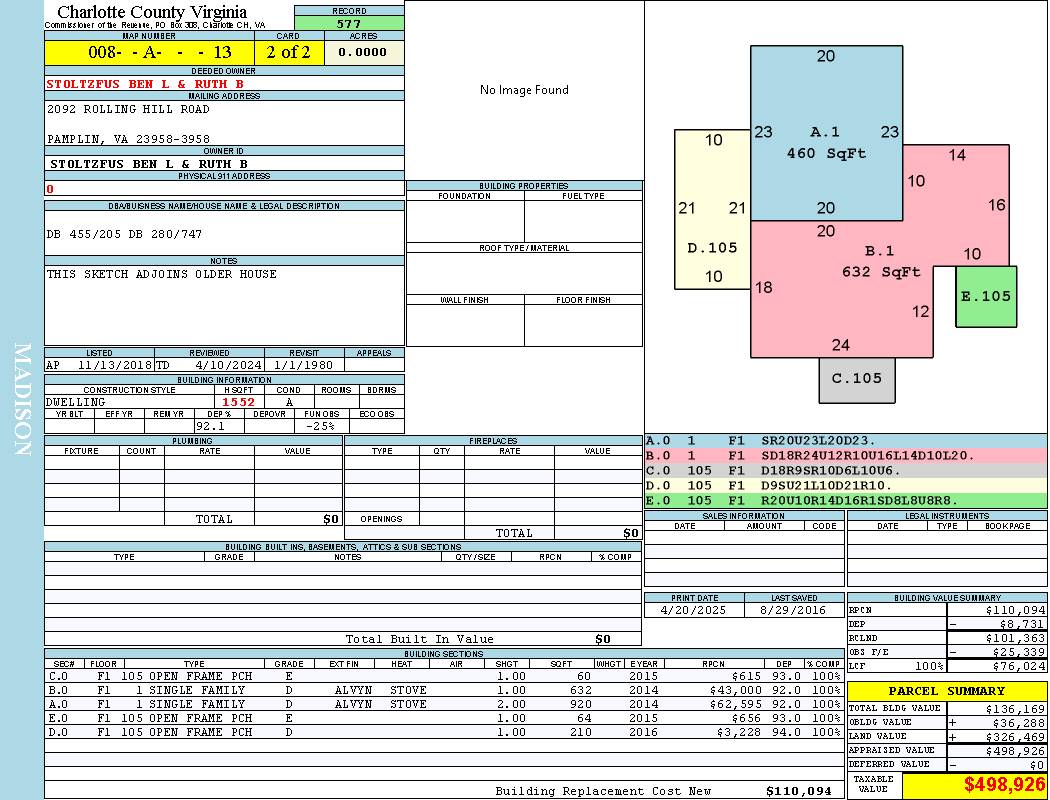This screenshot has width=1050, height=800.
Task: Select the gray C.105 porch block
Action: click(857, 379)
